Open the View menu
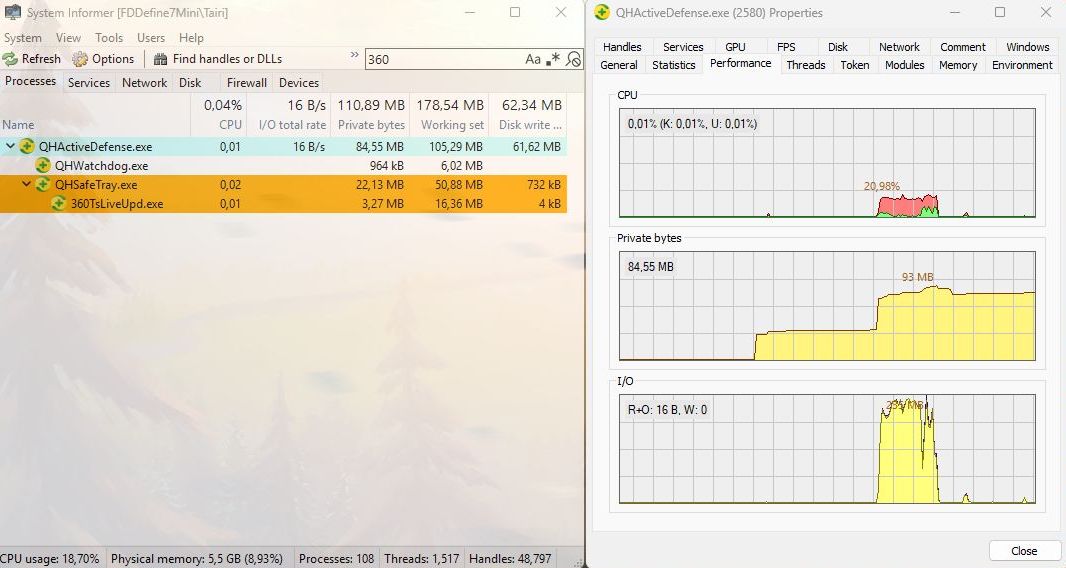This screenshot has height=568, width=1066. coord(68,38)
